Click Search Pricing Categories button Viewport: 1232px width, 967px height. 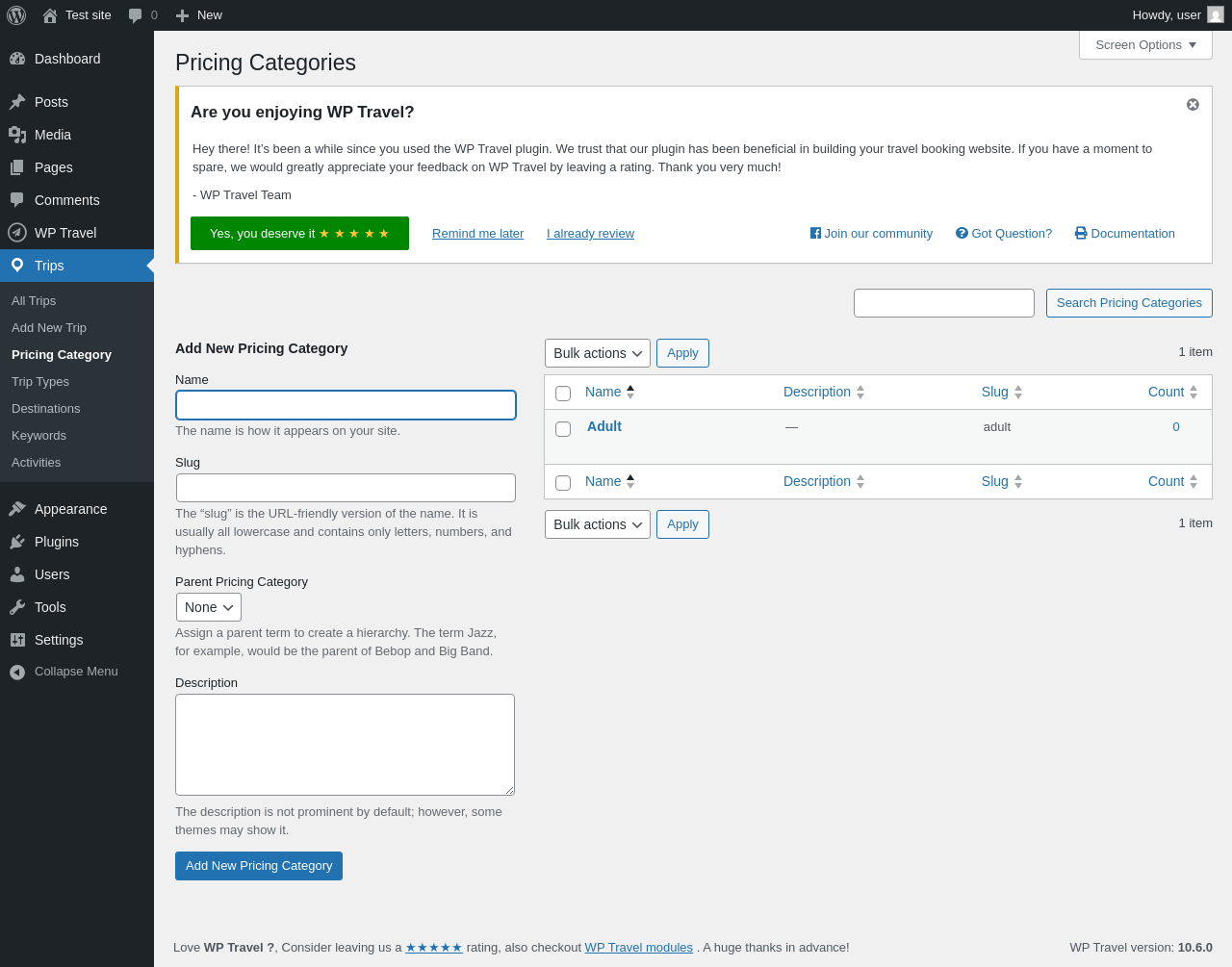(x=1129, y=303)
